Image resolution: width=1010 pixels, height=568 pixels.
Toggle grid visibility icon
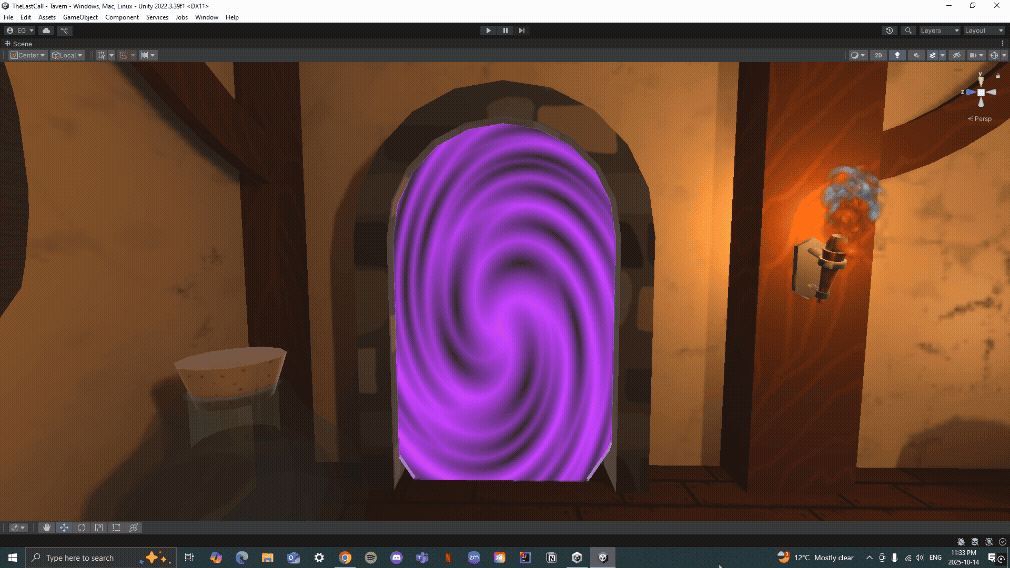(101, 55)
